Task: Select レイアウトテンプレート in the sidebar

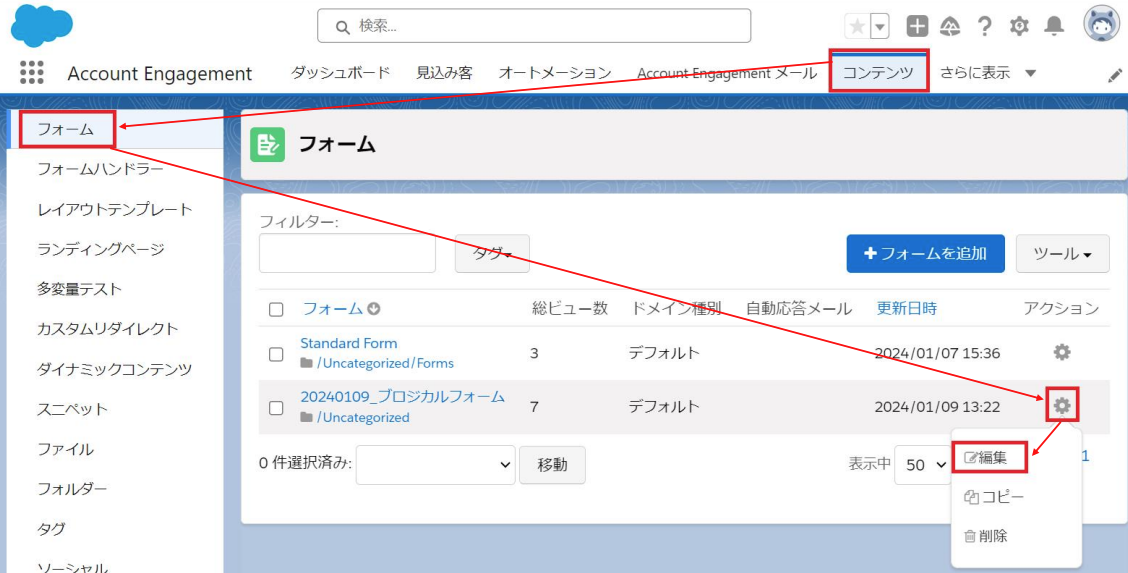Action: point(115,209)
